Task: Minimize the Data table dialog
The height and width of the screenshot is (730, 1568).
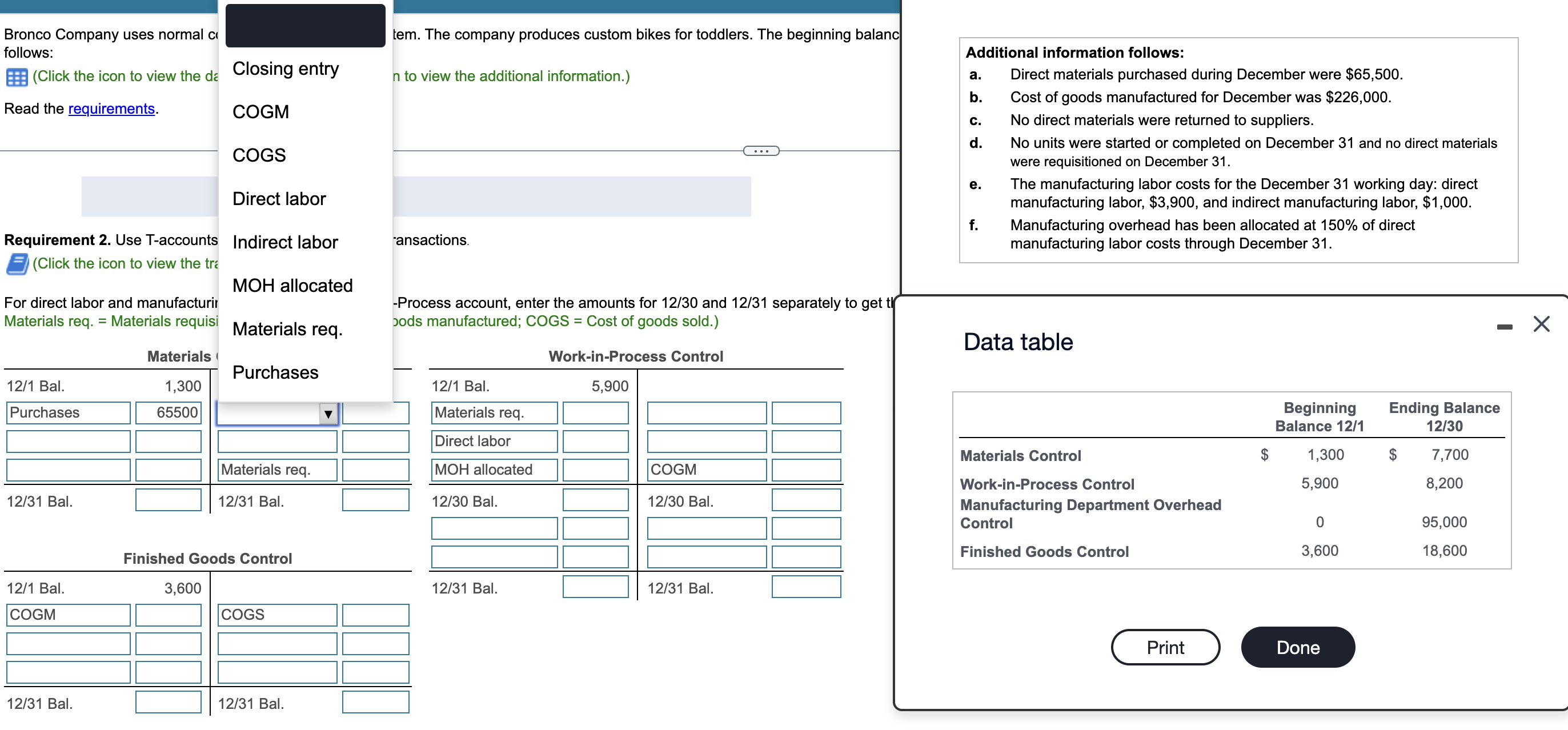Action: pyautogui.click(x=1504, y=327)
